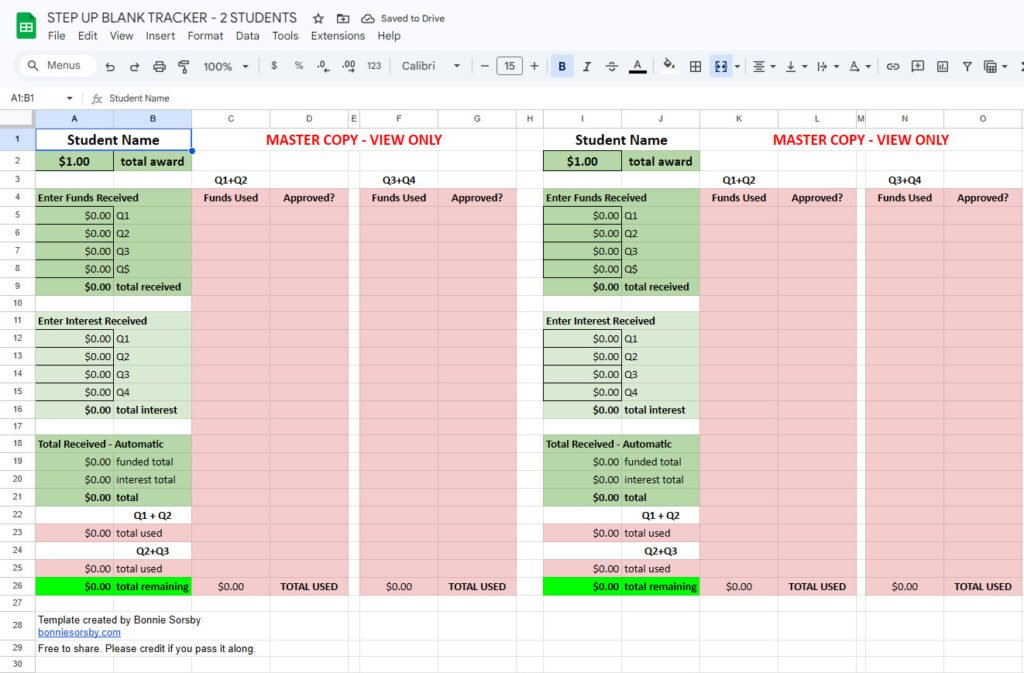Open the paint format tool
Viewport: 1024px width, 673px height.
(x=182, y=66)
